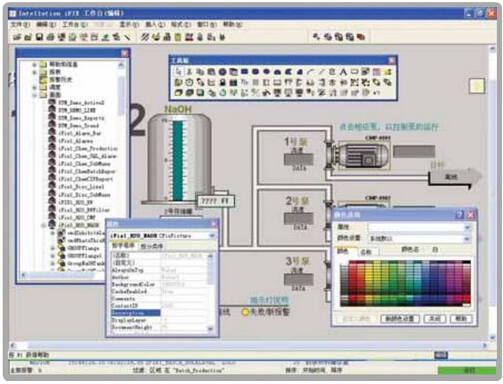
Task: Click the small yellow box at the canvas top right
Action: [477, 86]
